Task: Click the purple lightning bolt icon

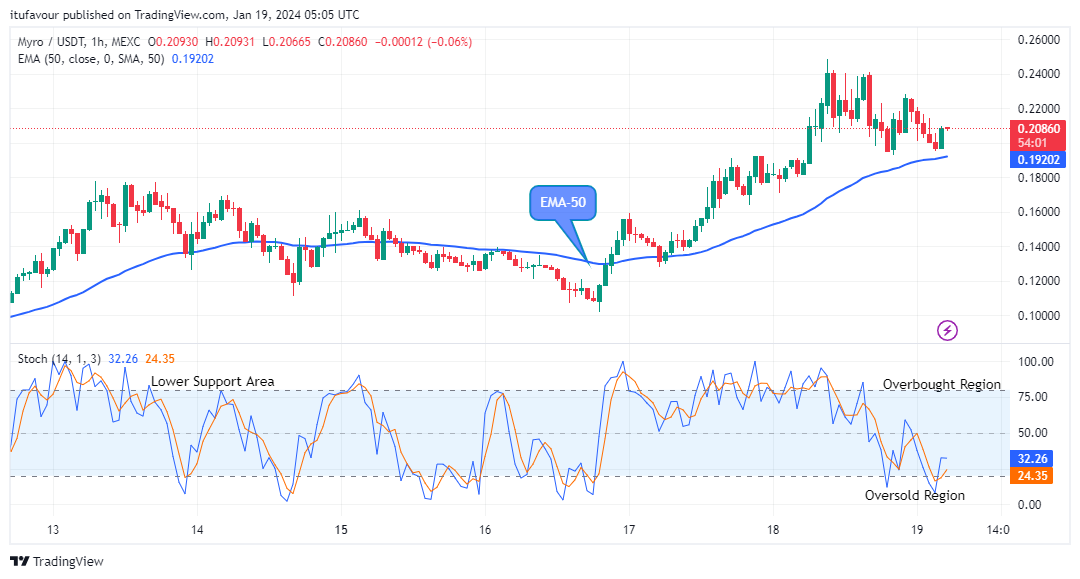Action: click(947, 330)
